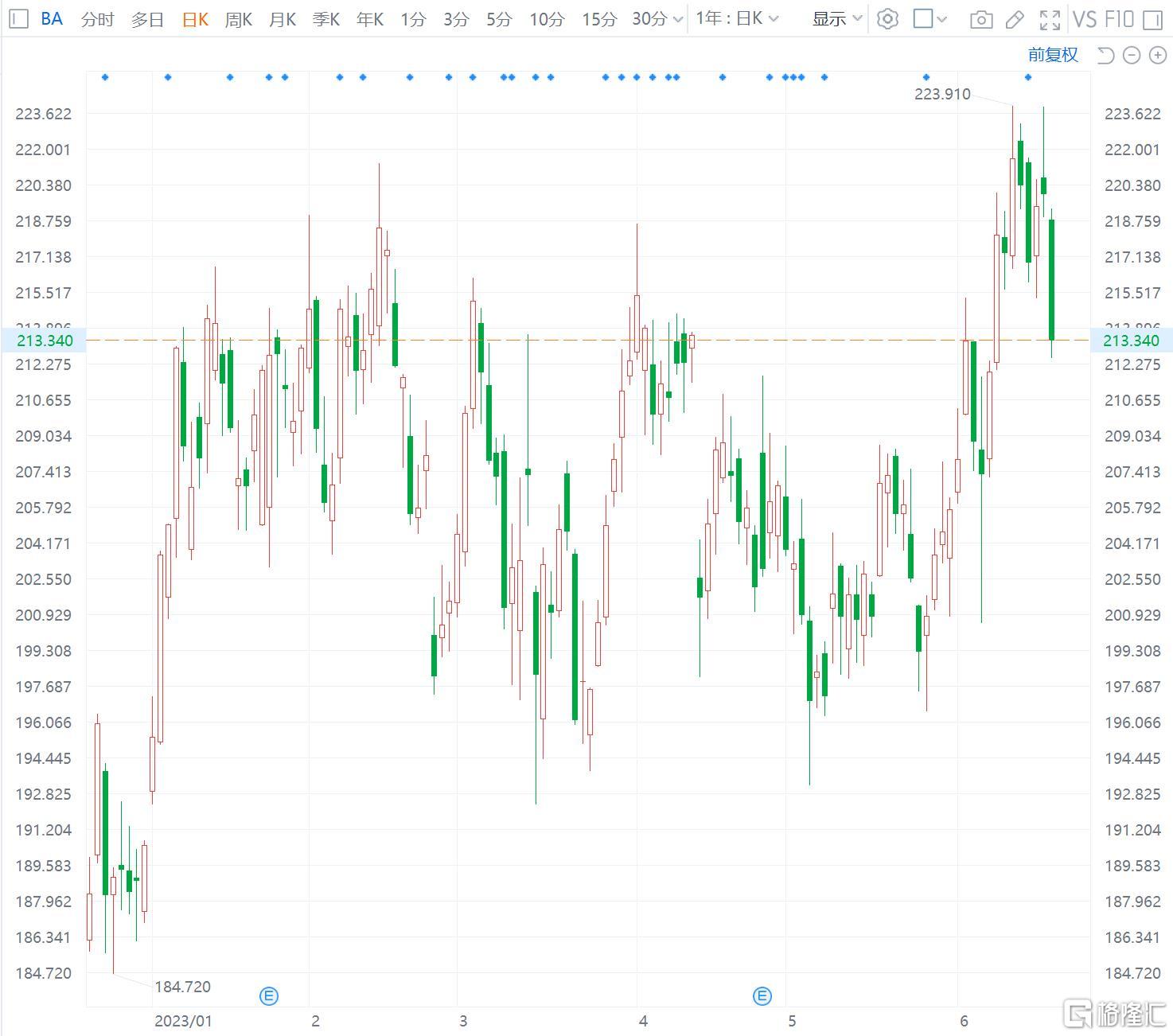
Task: Open chart settings gear icon
Action: point(887,19)
